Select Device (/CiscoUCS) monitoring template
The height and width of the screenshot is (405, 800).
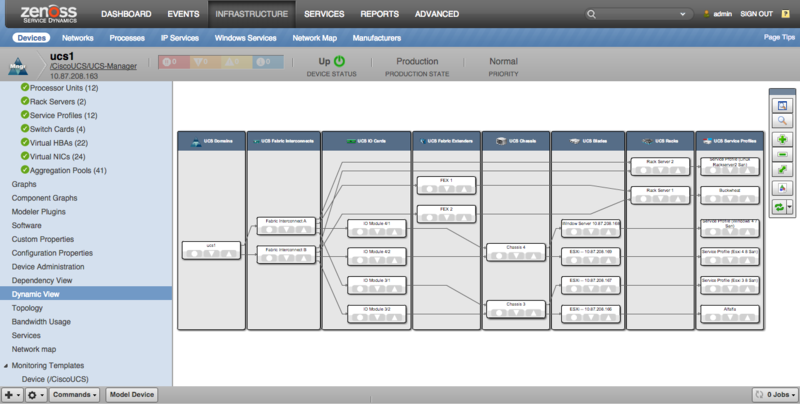55,379
